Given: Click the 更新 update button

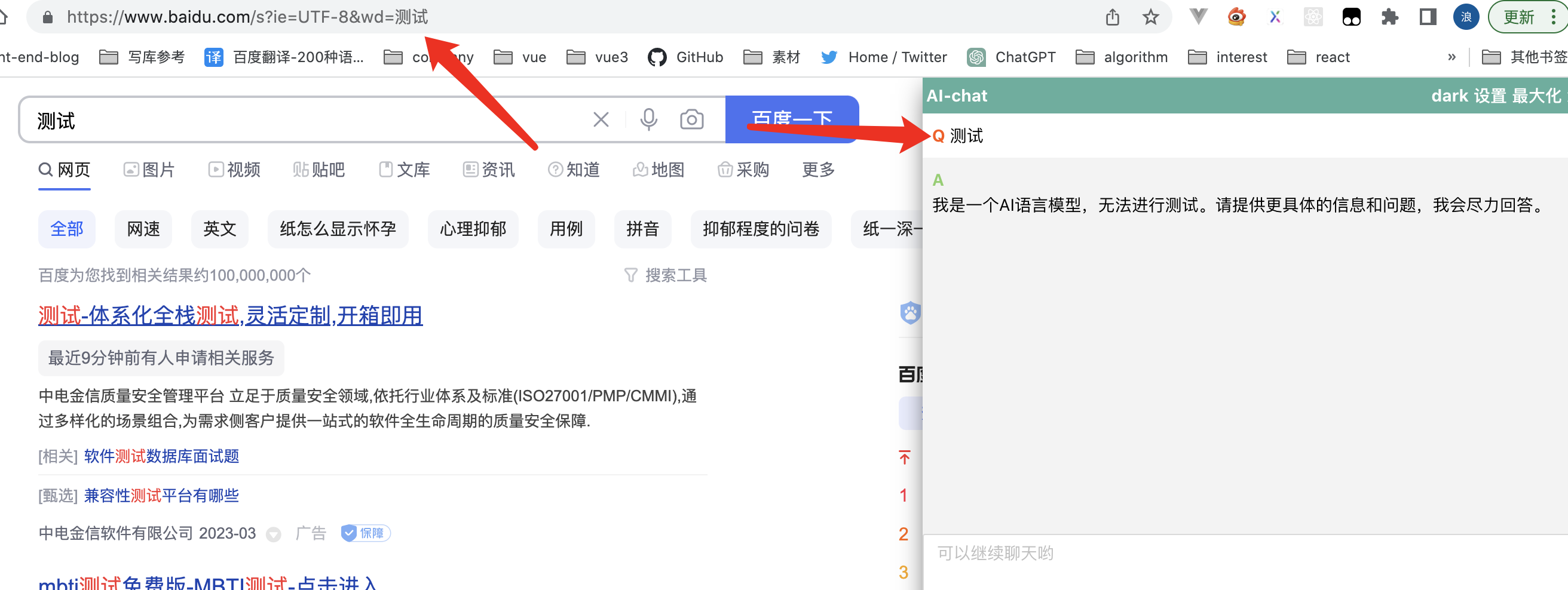Looking at the screenshot, I should coord(1518,17).
